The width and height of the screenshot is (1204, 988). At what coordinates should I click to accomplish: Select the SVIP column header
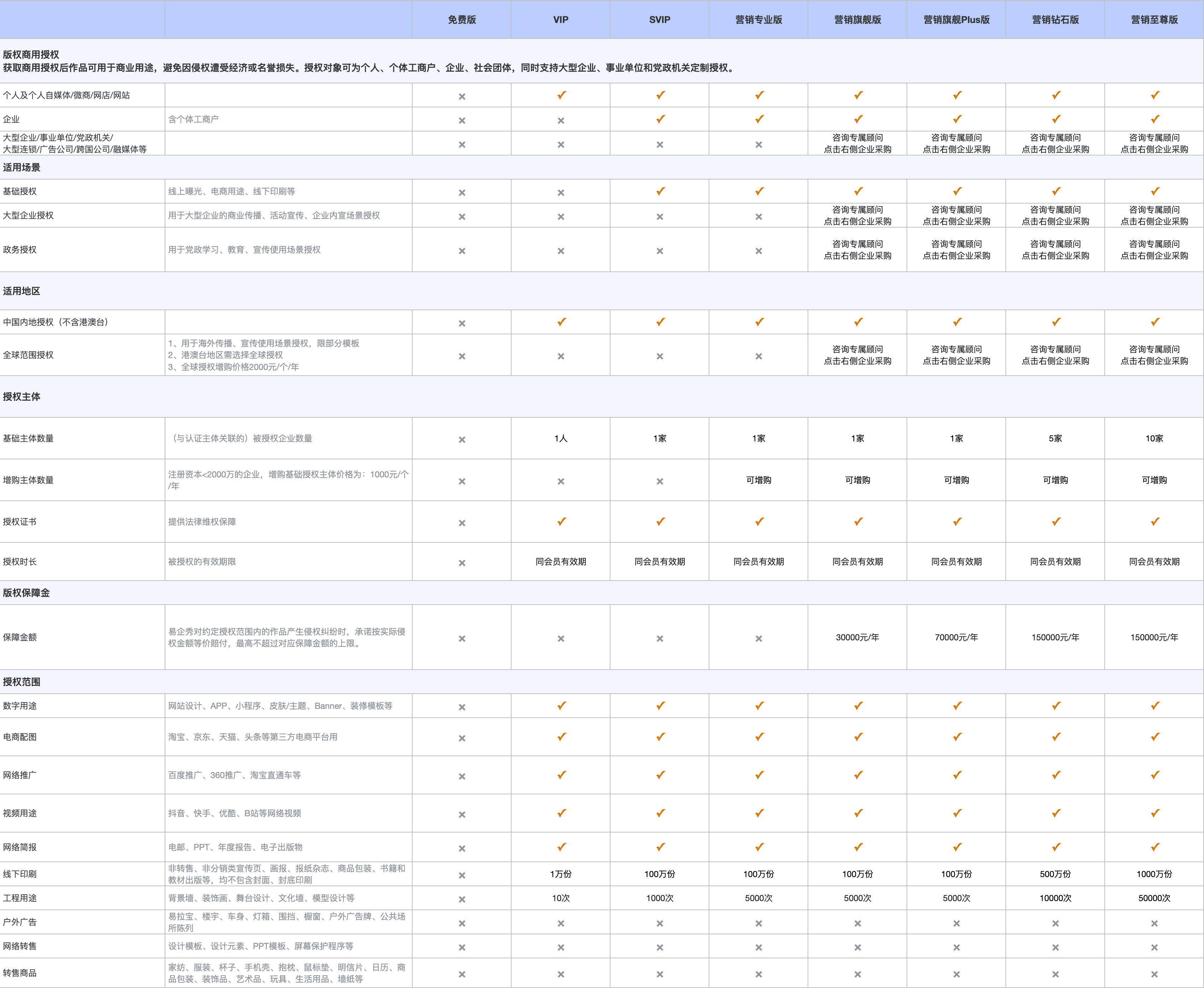(x=660, y=20)
